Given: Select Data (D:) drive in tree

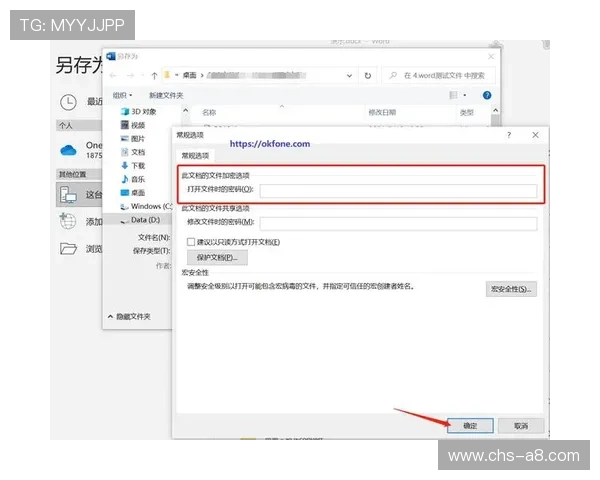Looking at the screenshot, I should click(x=140, y=220).
